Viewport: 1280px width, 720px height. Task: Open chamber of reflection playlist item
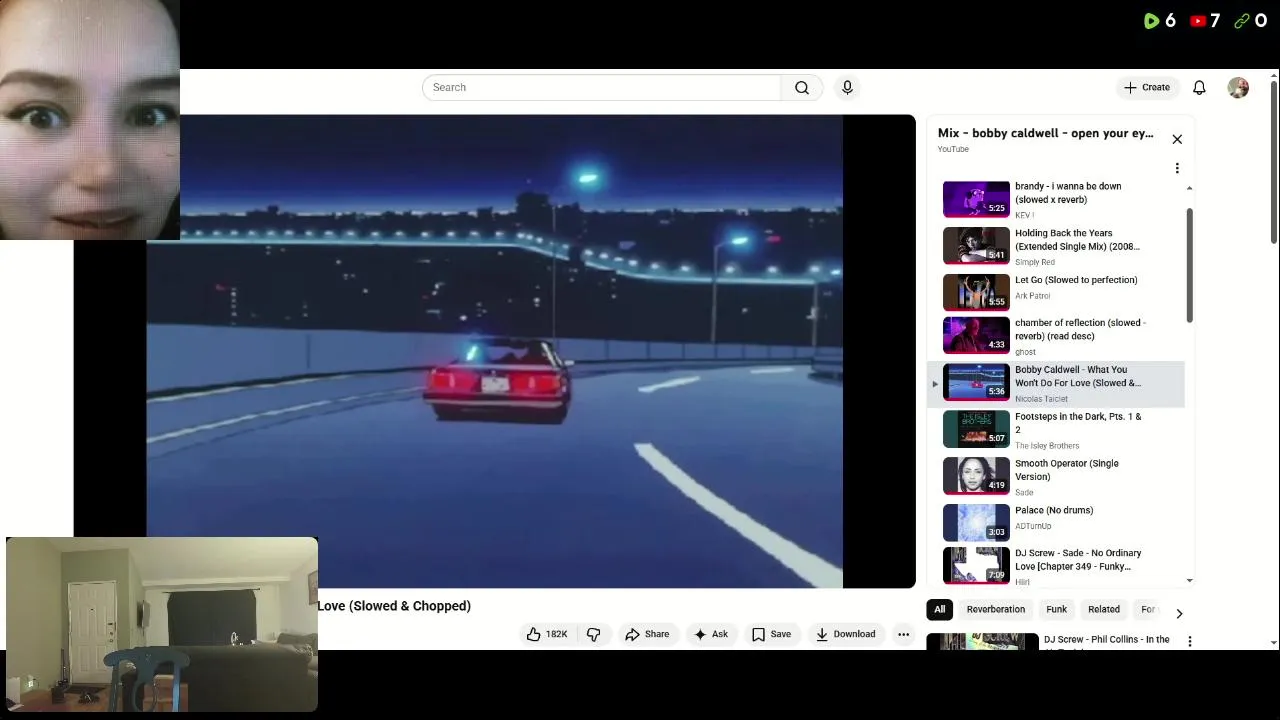coord(1056,336)
